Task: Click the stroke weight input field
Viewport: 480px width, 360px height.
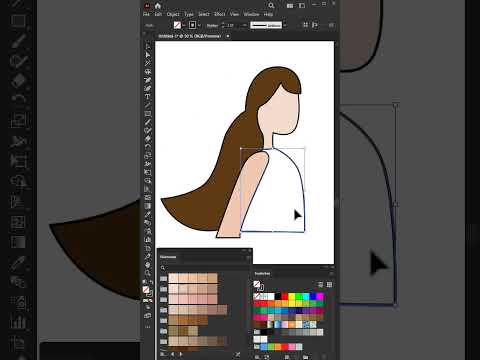Action: (233, 25)
